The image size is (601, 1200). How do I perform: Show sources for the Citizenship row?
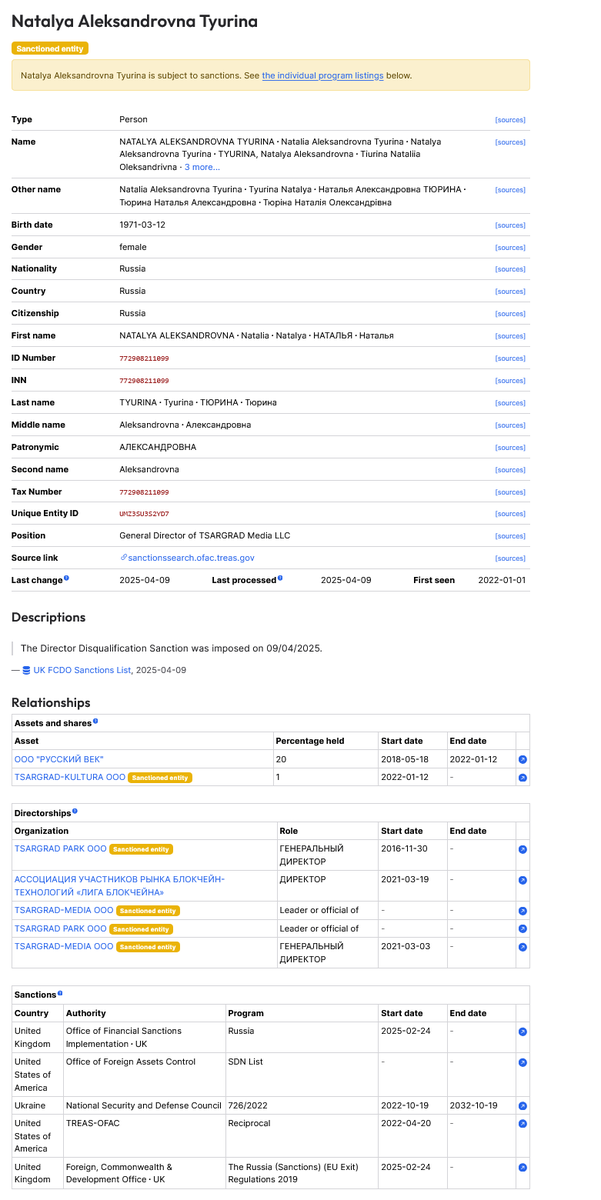510,314
